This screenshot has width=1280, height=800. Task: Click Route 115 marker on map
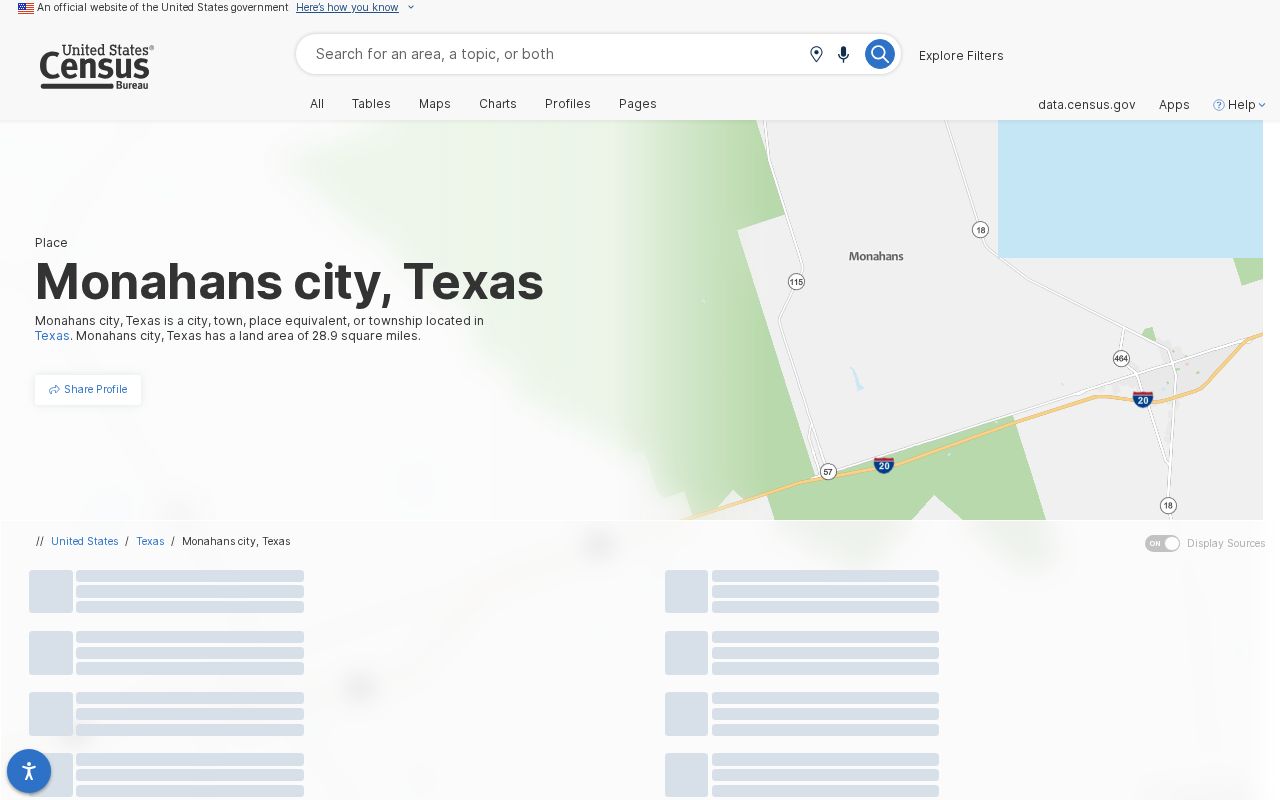pyautogui.click(x=796, y=282)
